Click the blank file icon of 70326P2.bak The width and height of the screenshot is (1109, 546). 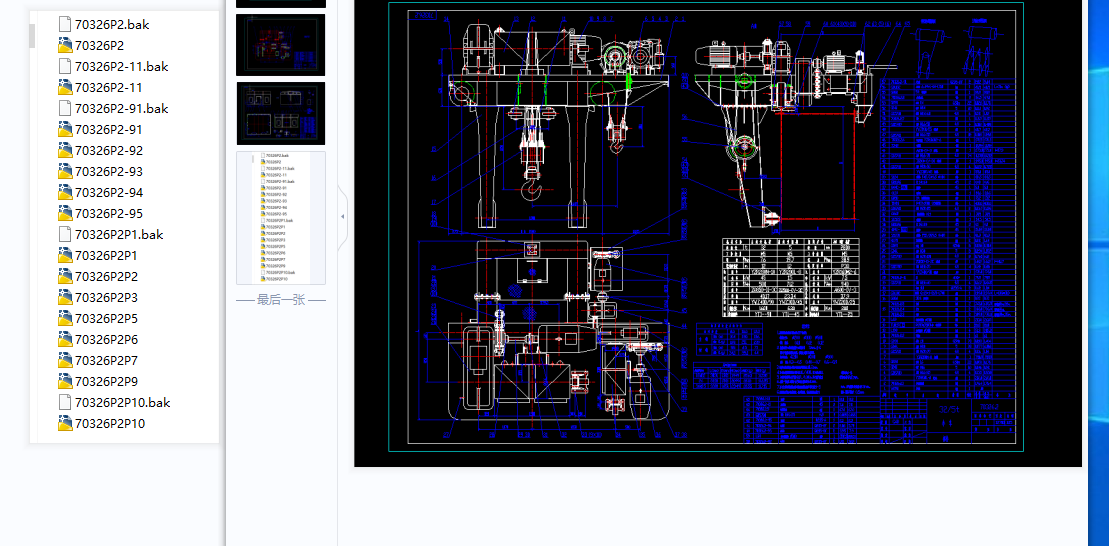[x=65, y=24]
